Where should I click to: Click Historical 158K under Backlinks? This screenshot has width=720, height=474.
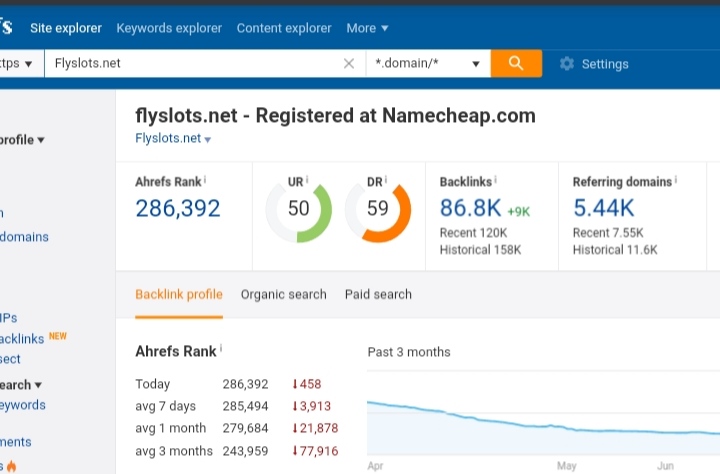coord(480,250)
